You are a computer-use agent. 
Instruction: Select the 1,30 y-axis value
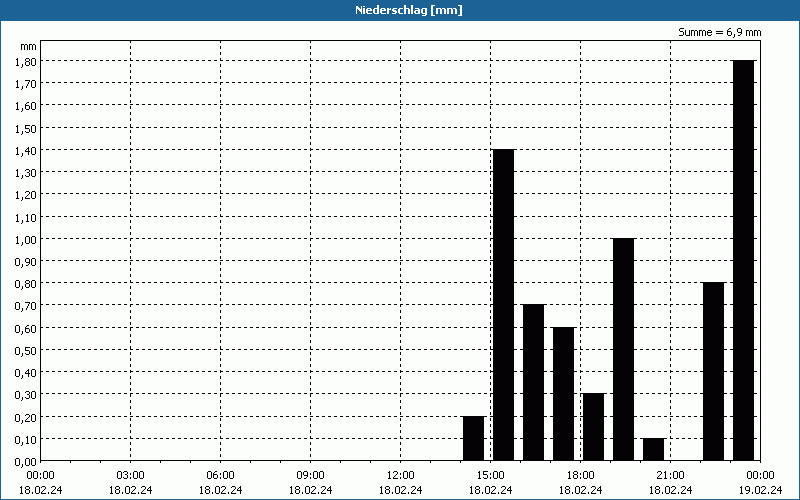[x=26, y=172]
